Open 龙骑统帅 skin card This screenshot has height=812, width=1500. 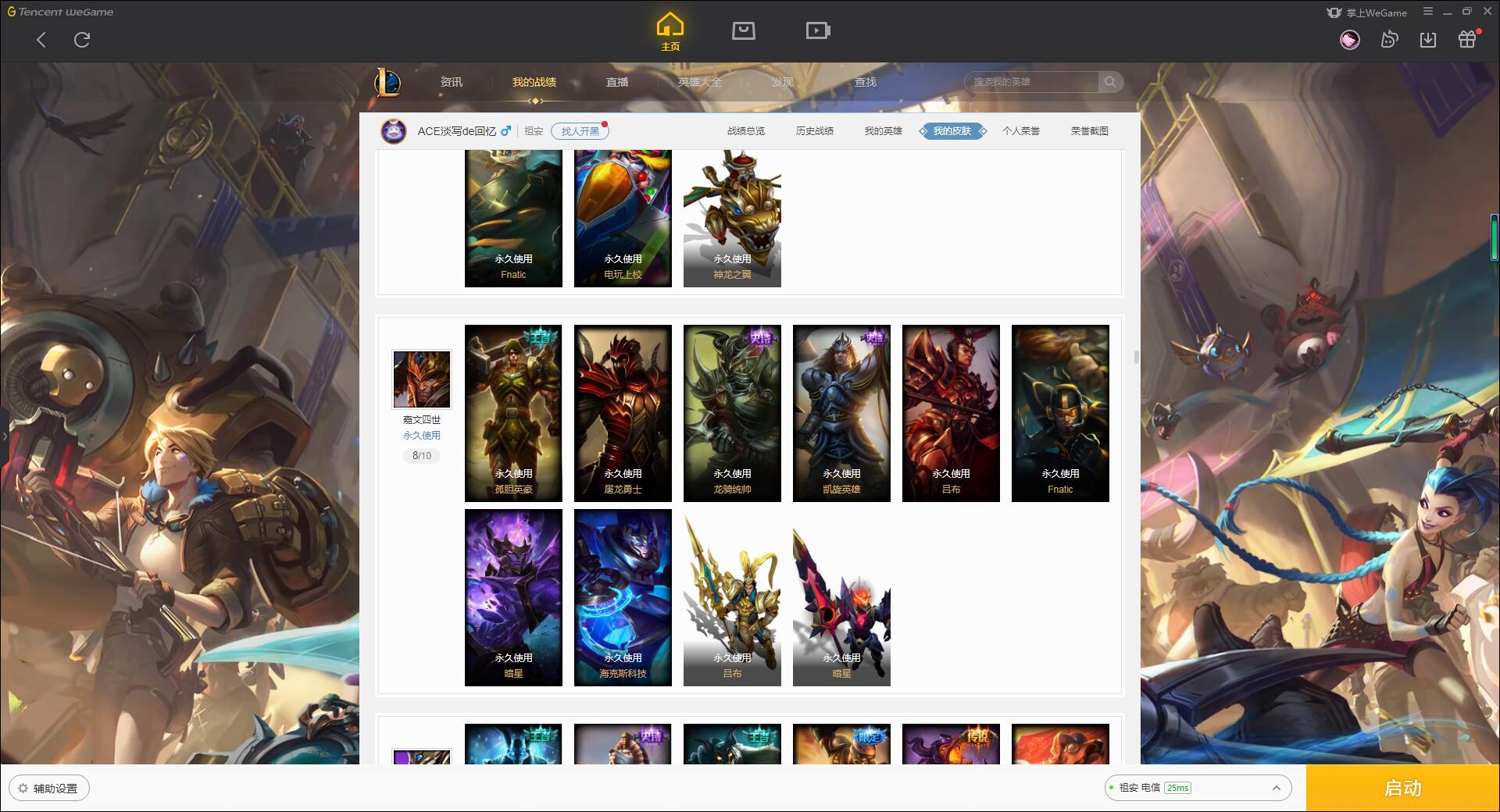point(732,413)
